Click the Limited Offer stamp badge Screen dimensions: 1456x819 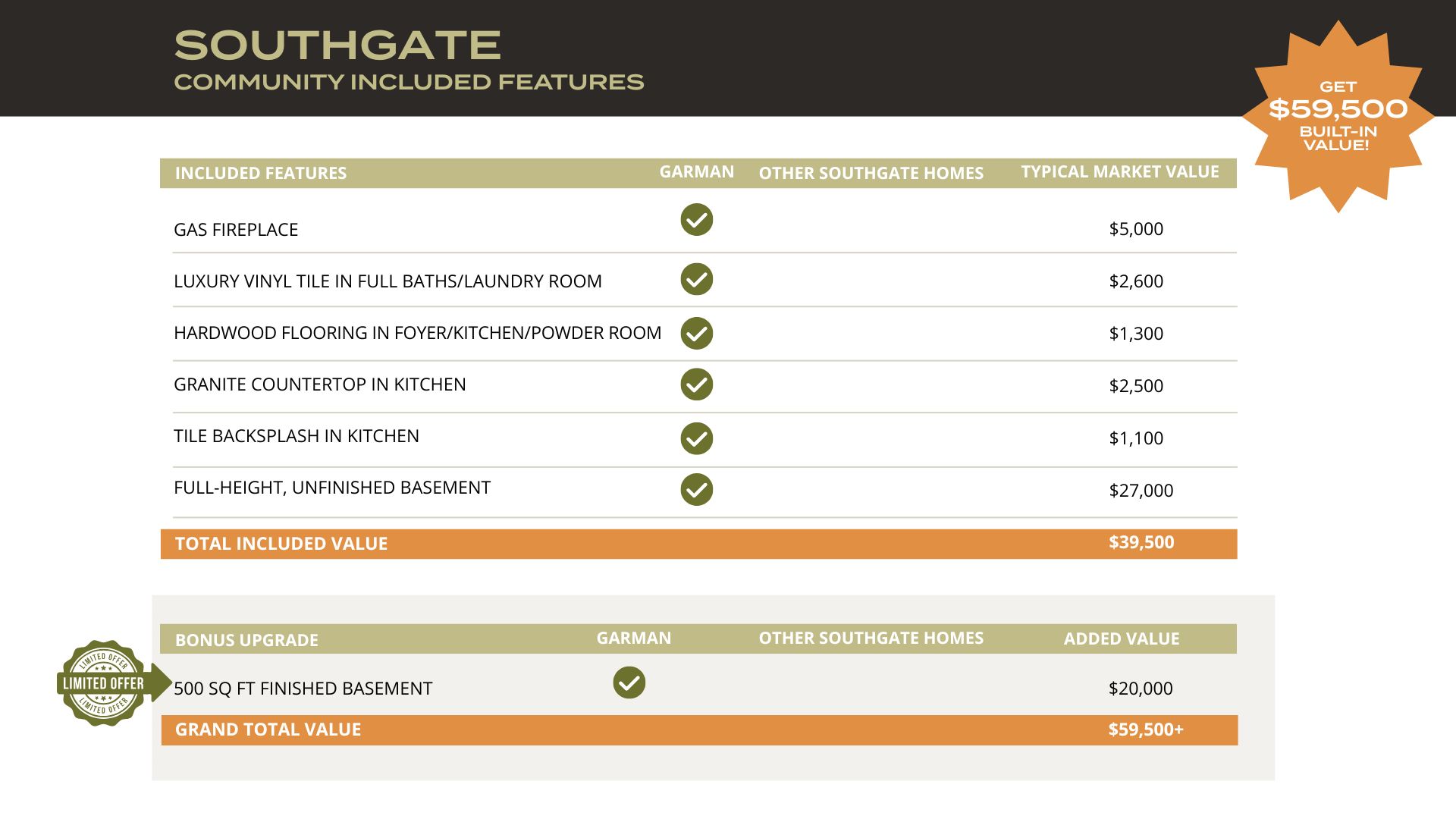[x=104, y=682]
